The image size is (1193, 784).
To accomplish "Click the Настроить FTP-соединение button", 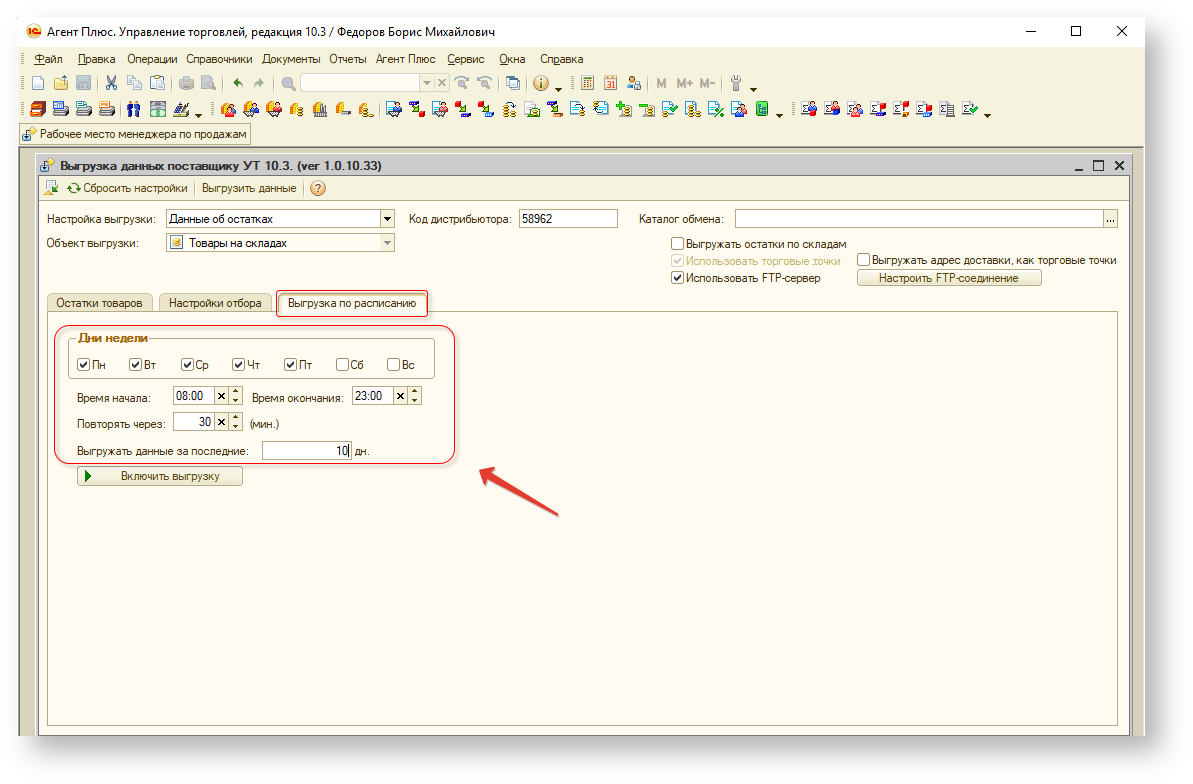I will tap(949, 278).
